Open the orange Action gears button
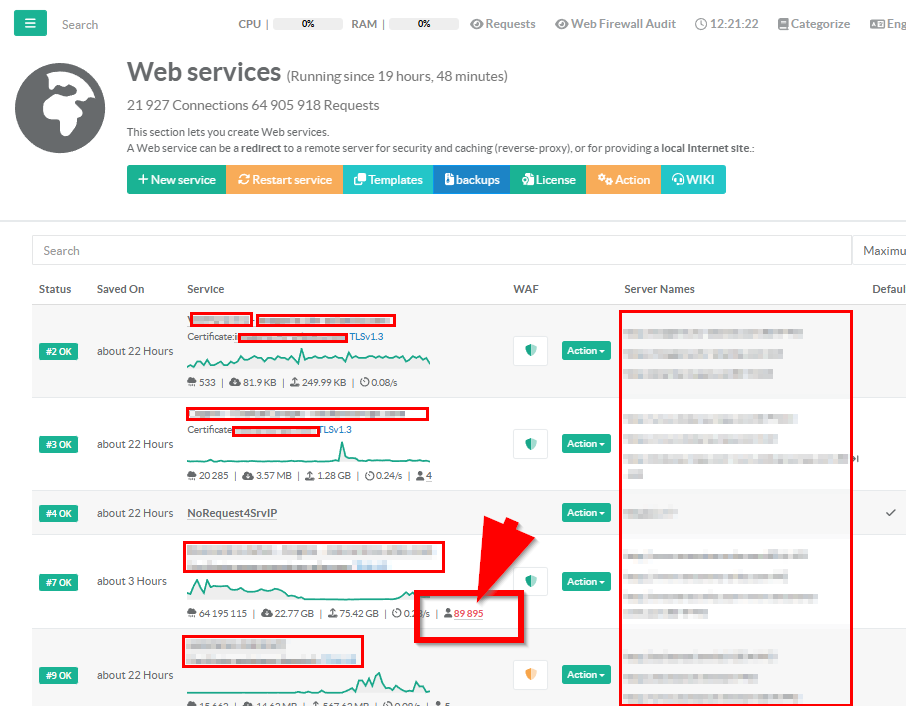Screen dimensions: 906x706 point(623,180)
